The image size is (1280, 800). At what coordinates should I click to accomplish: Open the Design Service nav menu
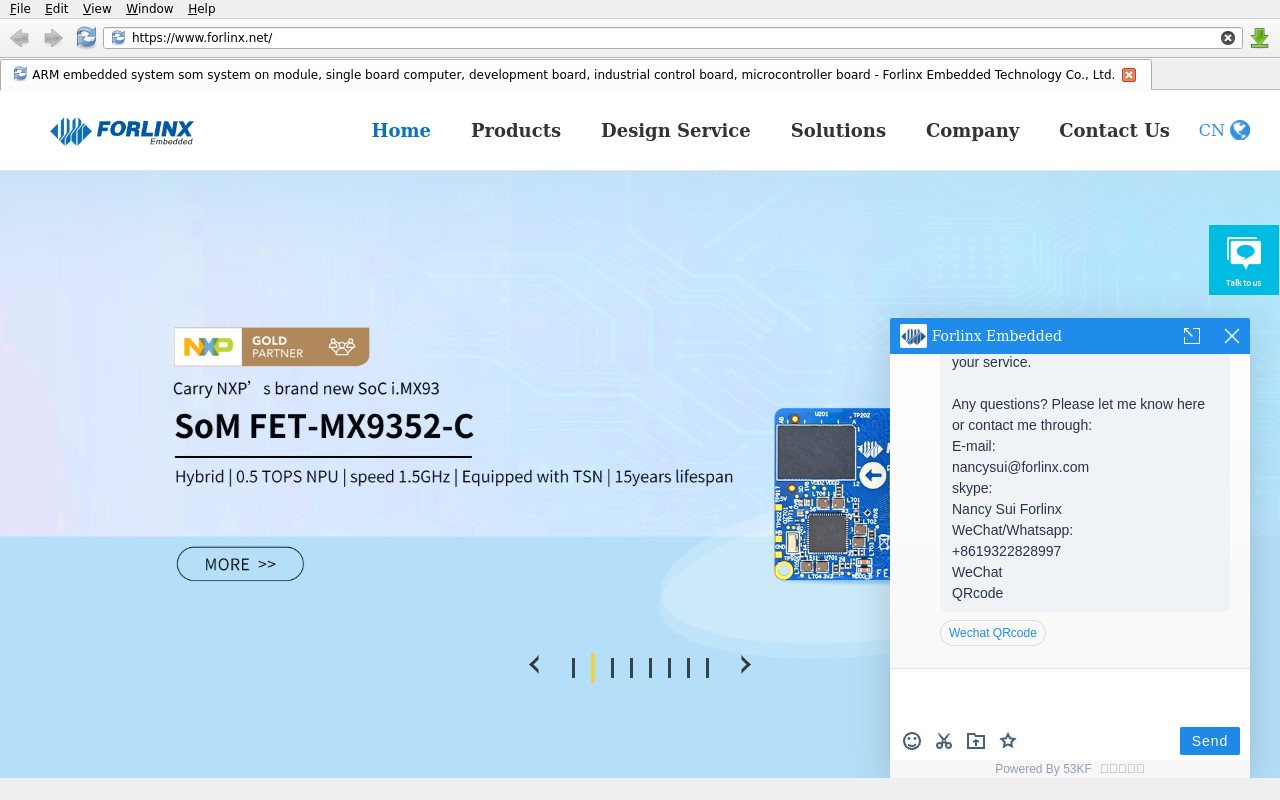676,131
